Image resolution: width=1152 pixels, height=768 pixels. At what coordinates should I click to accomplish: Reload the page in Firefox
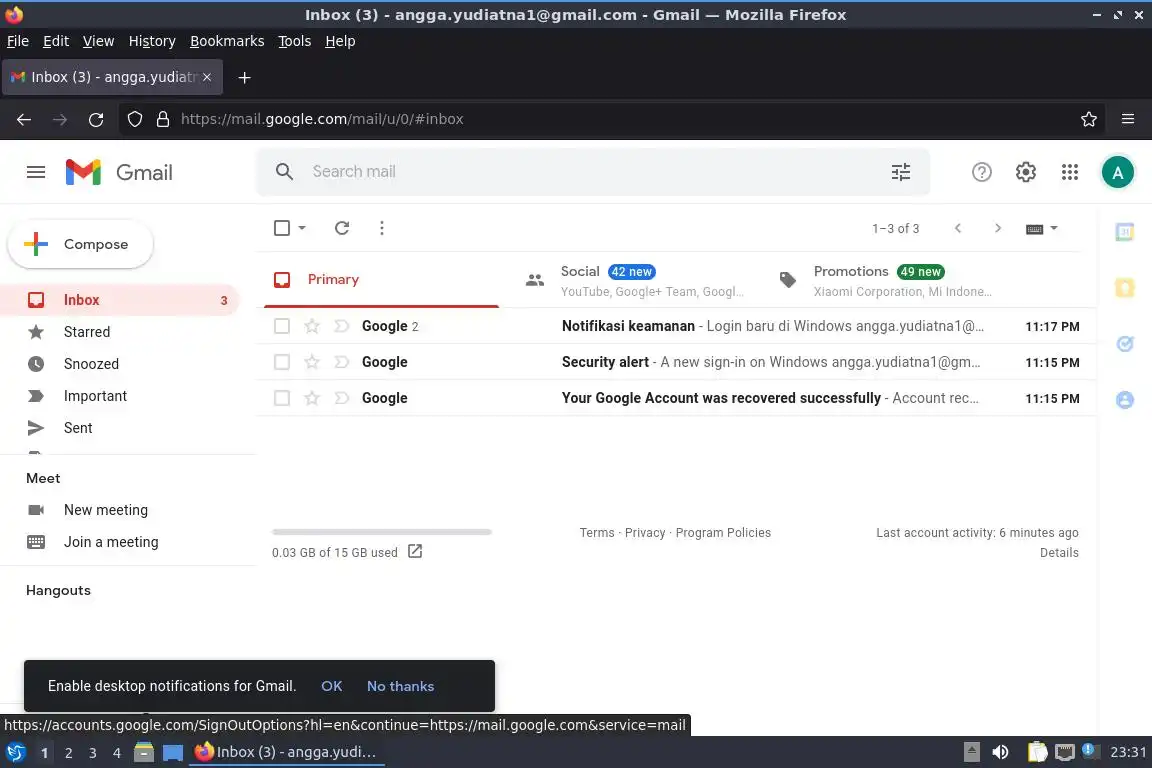coord(96,119)
